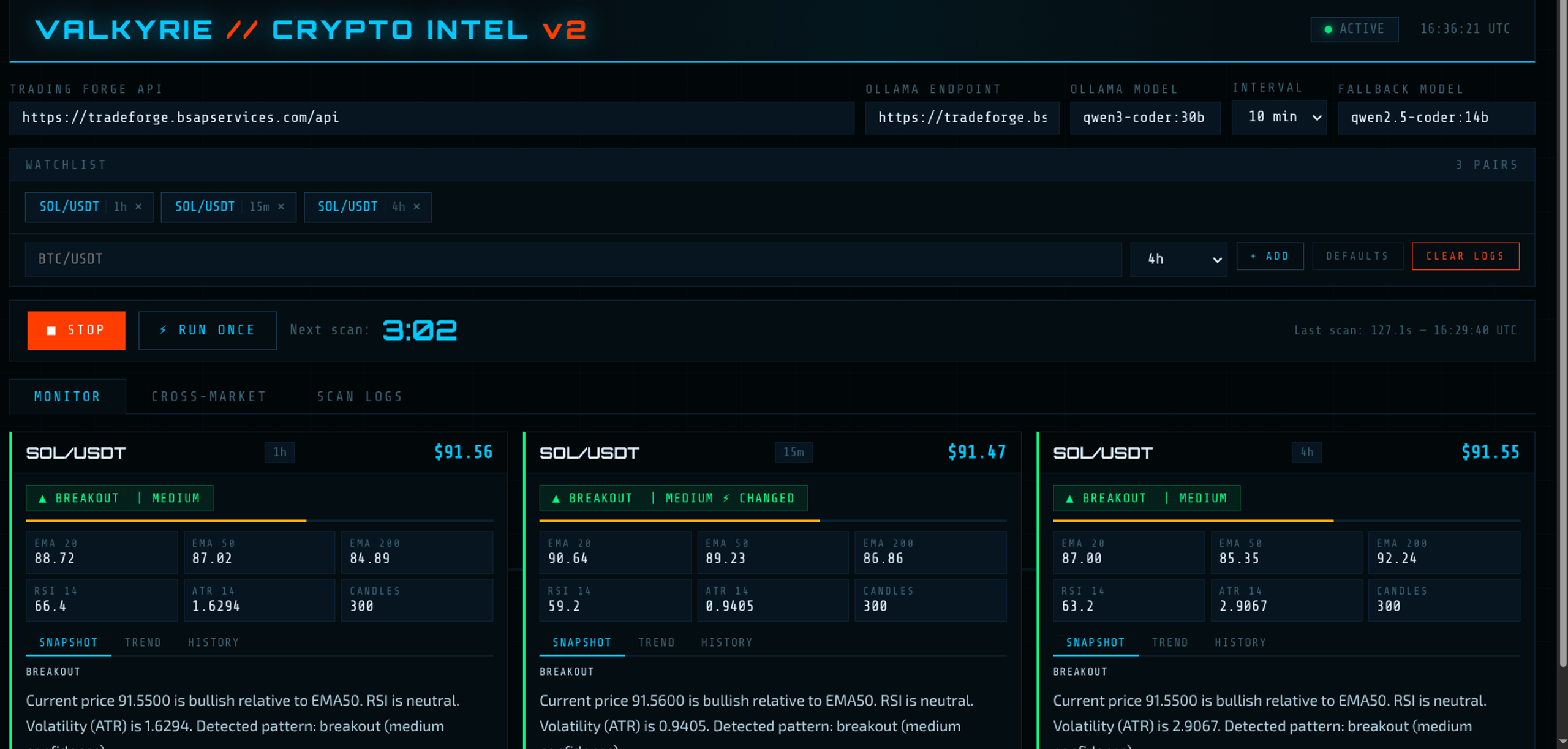Remove SOL/USDT 4h watchlist chip
1568x749 pixels.
point(417,207)
